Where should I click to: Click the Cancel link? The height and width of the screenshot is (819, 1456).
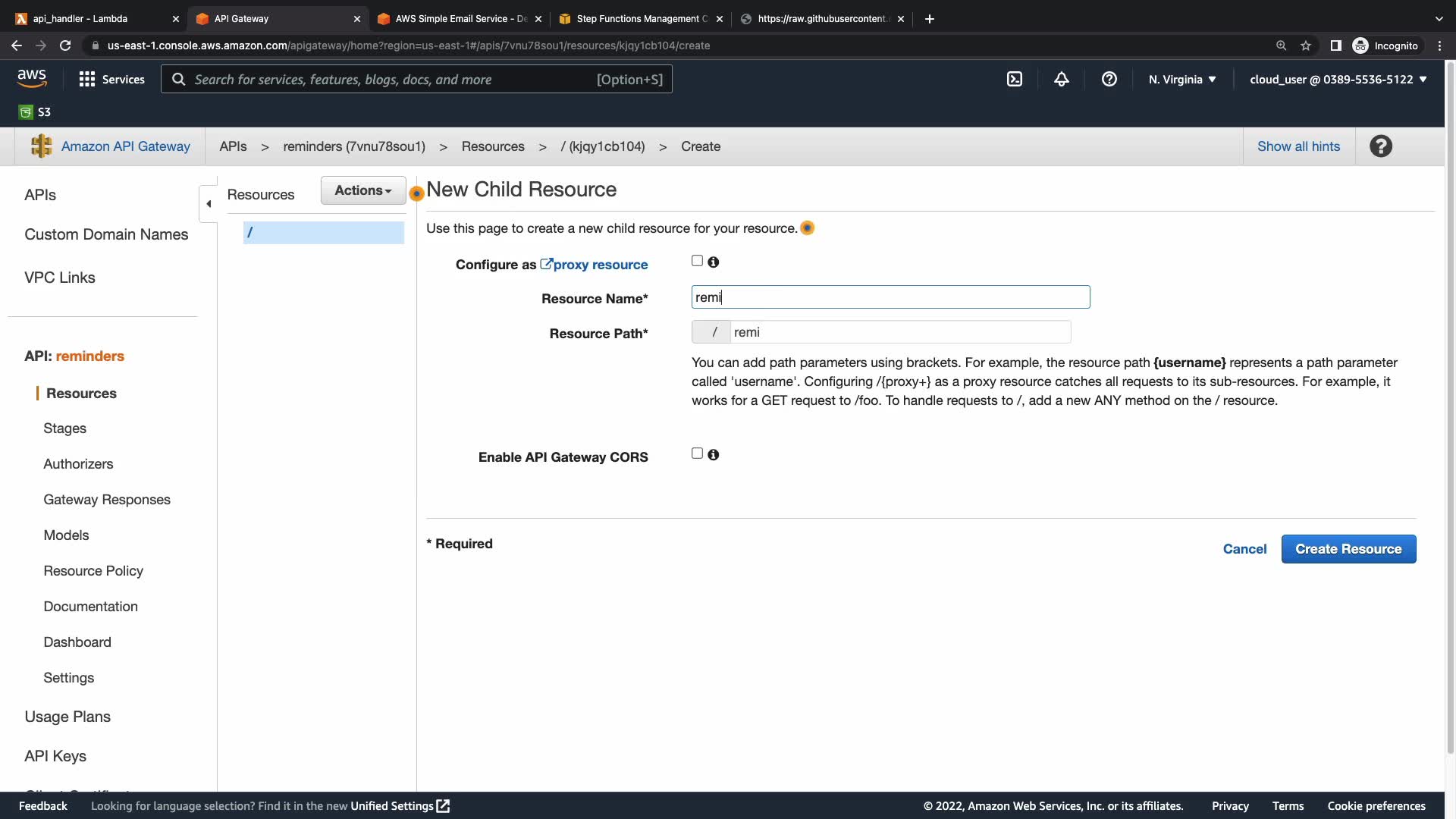pyautogui.click(x=1244, y=549)
